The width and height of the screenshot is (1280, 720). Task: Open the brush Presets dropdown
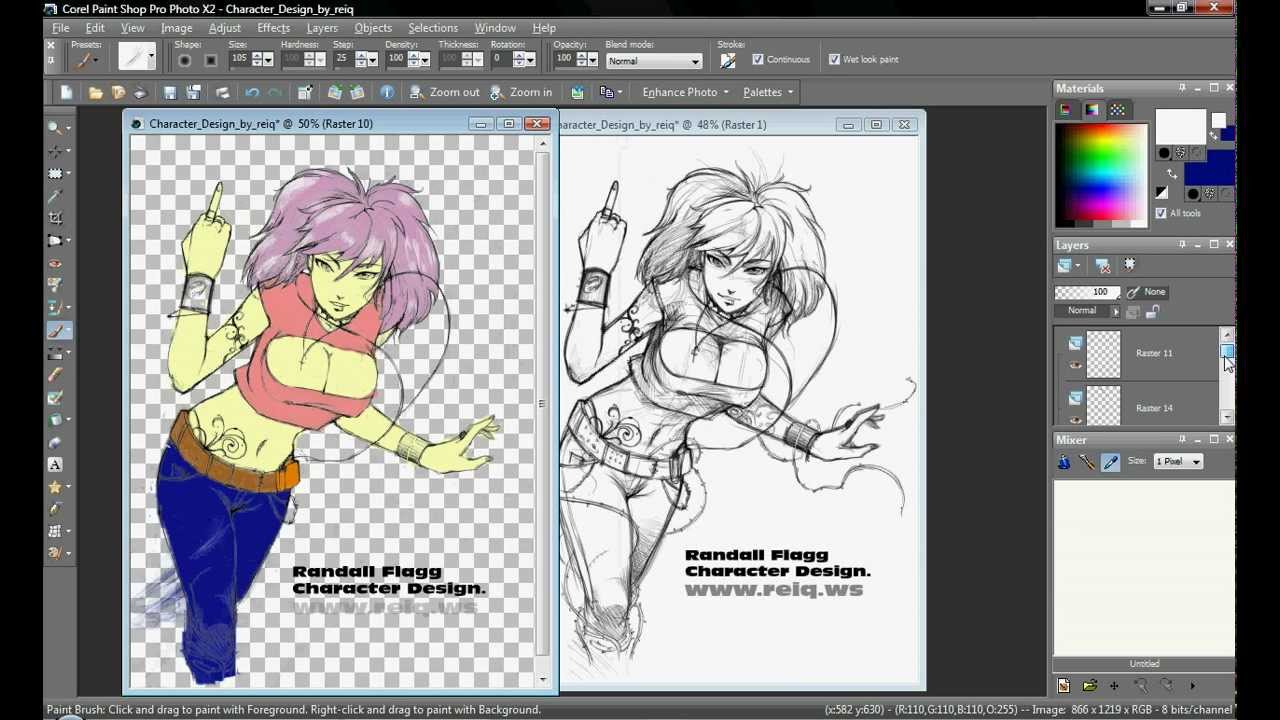click(88, 59)
